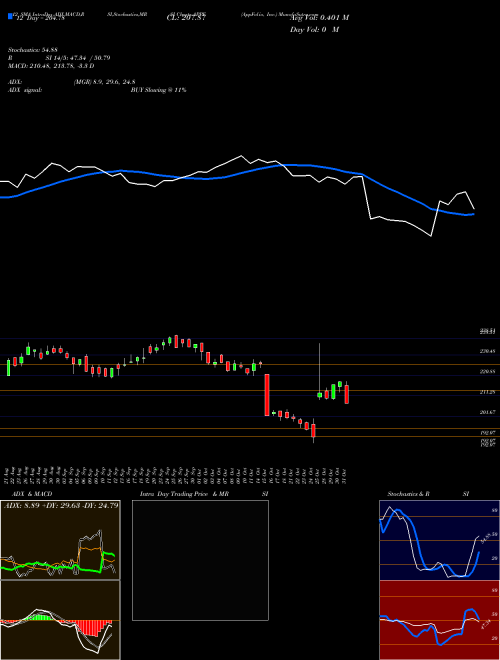
Task: Click the 220.85 price axis label
Action: point(488,371)
